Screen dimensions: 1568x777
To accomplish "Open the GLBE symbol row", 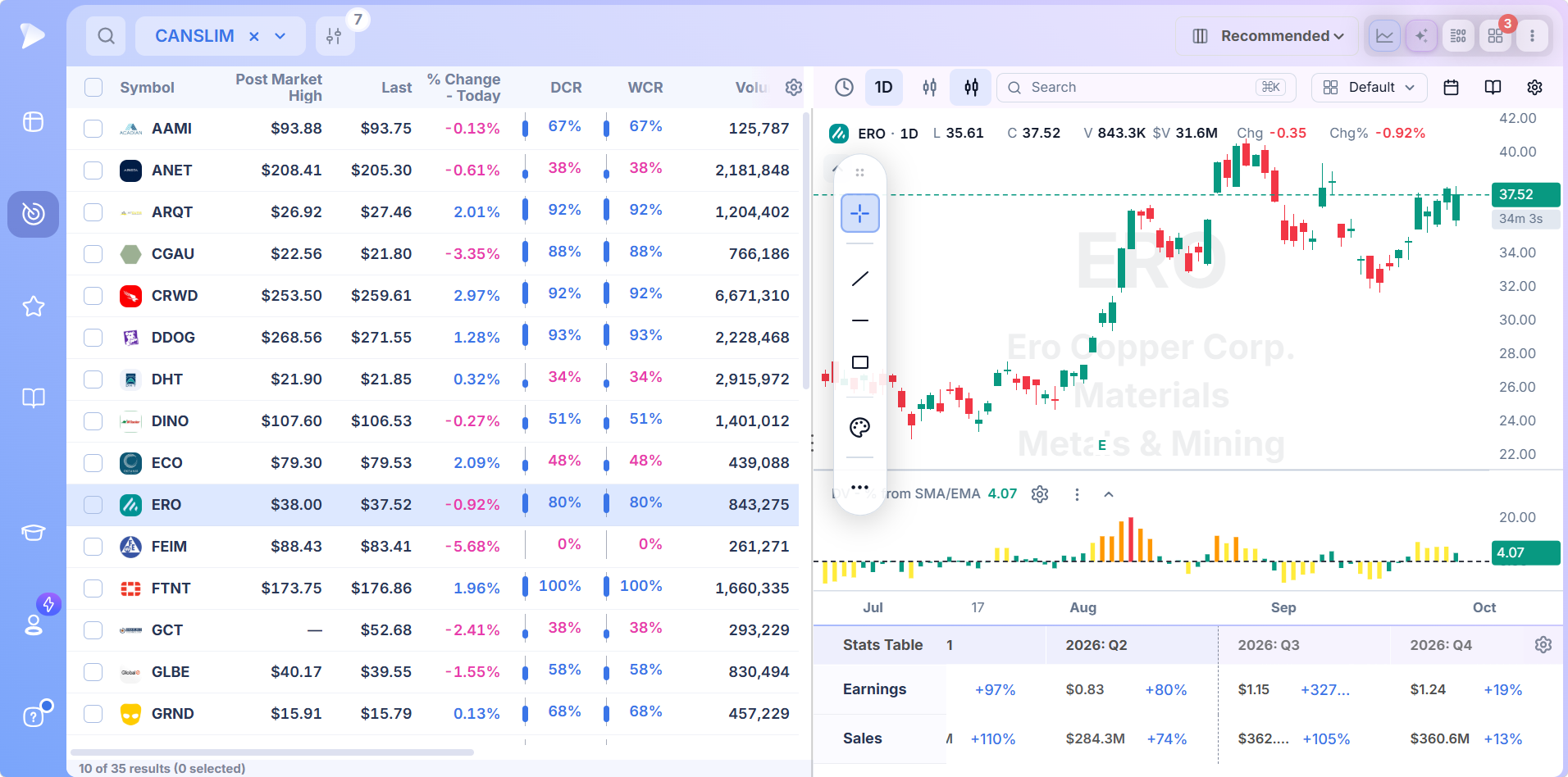I will (433, 672).
